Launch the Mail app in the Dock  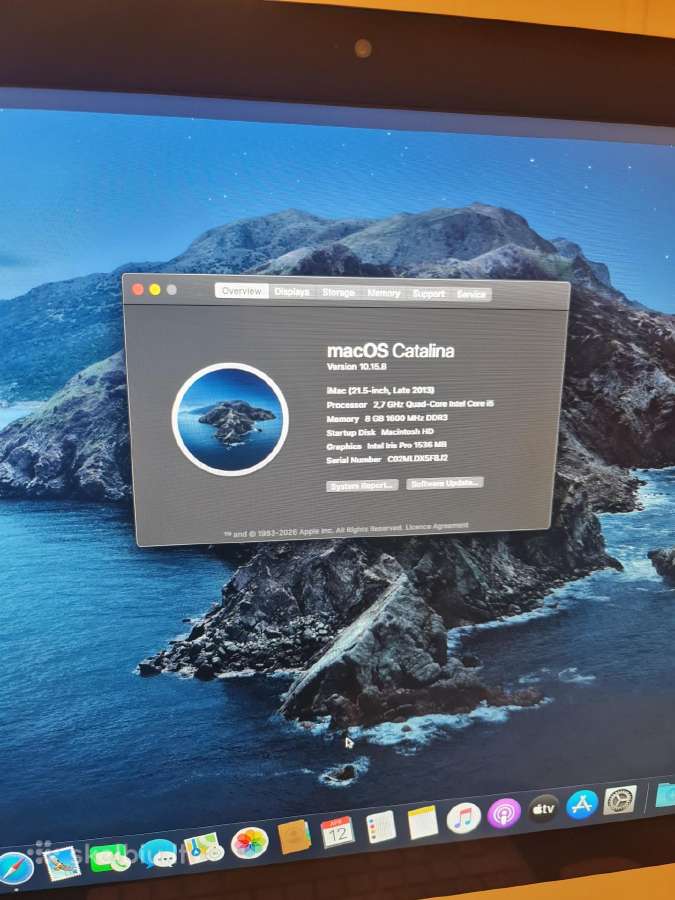pos(62,863)
